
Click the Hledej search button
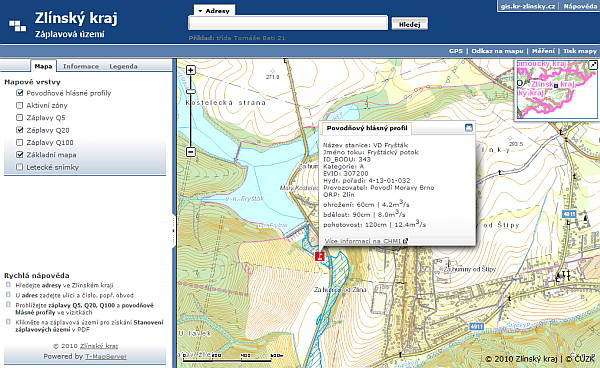(409, 24)
